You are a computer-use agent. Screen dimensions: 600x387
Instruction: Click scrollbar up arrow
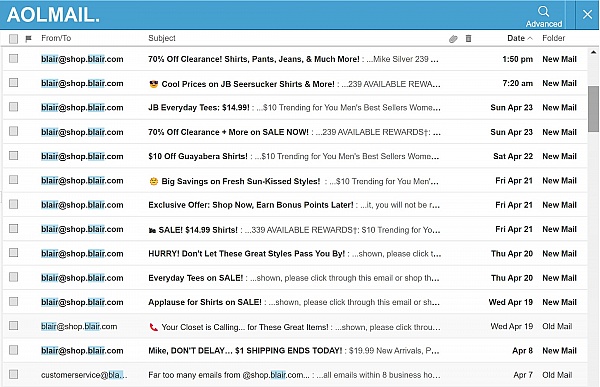pyautogui.click(x=593, y=52)
